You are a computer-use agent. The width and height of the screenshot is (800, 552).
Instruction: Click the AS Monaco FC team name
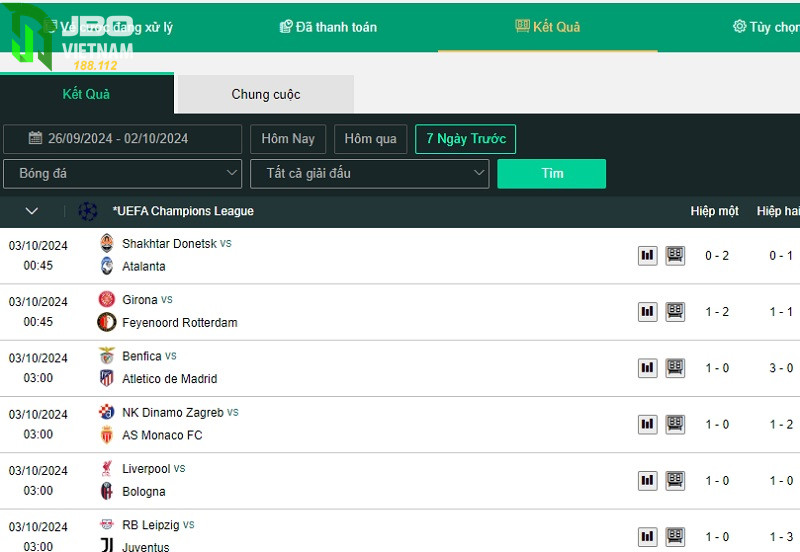tap(162, 435)
